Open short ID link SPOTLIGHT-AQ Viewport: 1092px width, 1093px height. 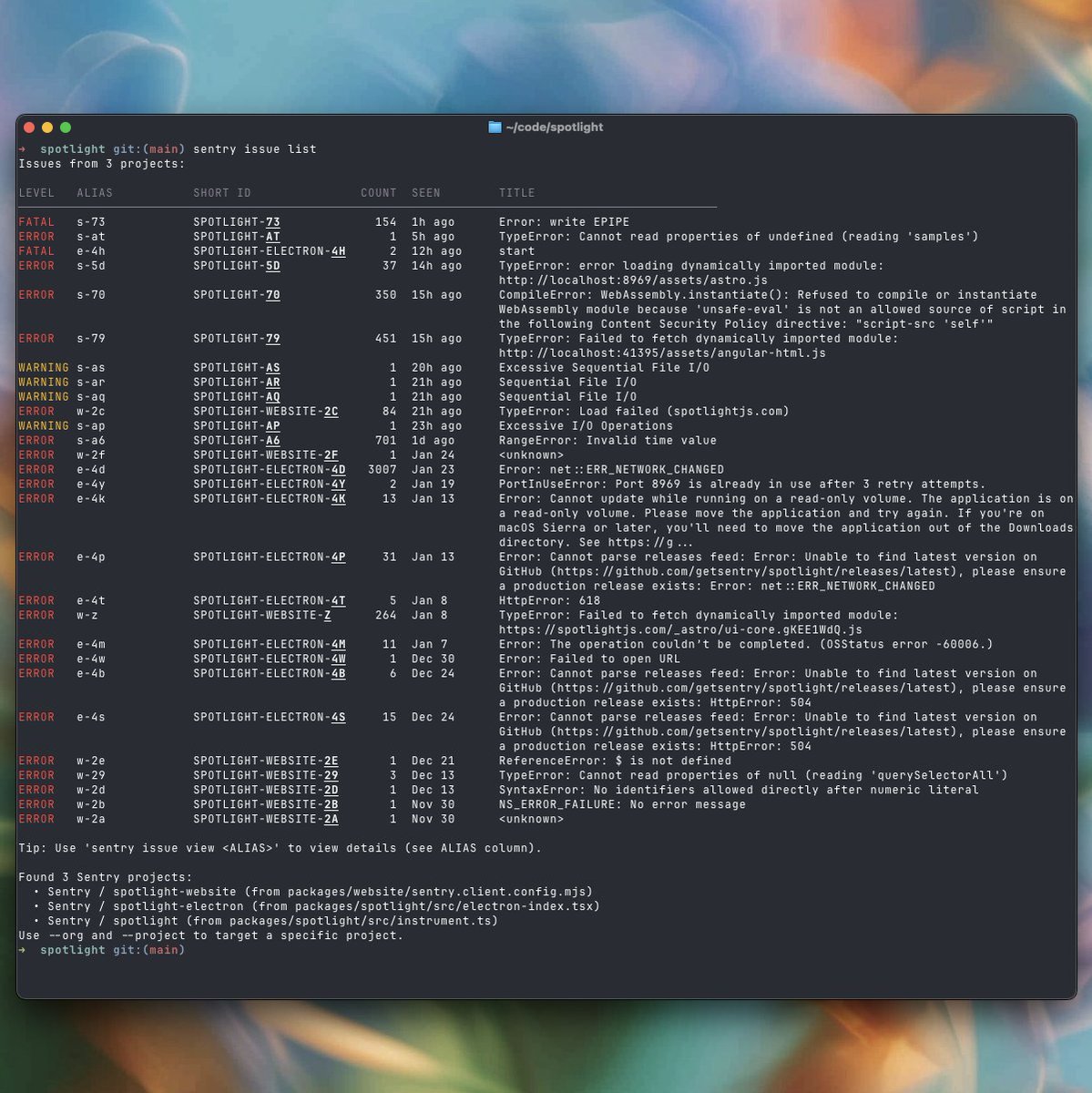coord(237,397)
